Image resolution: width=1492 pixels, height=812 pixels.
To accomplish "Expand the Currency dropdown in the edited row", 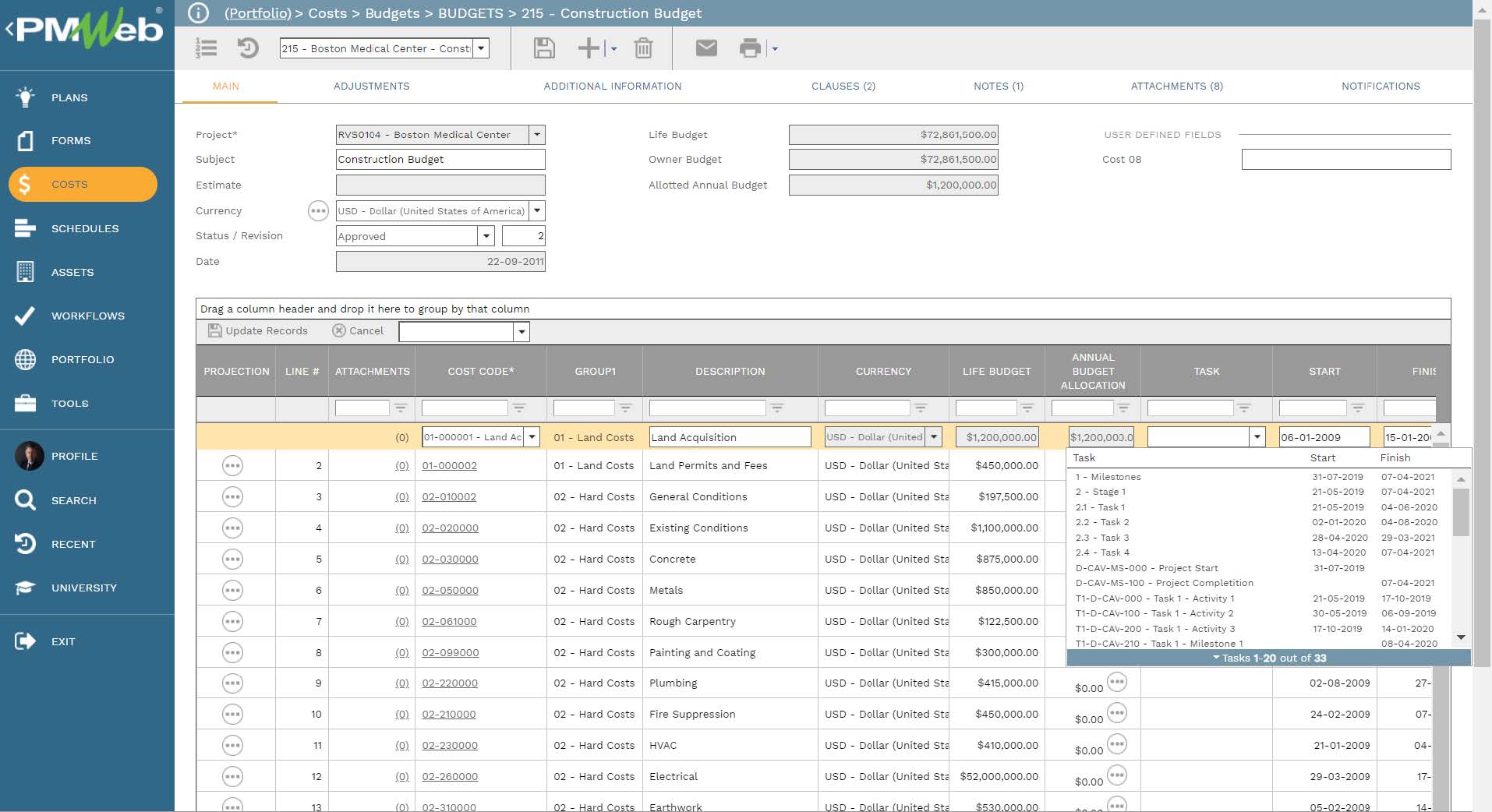I will pyautogui.click(x=934, y=437).
